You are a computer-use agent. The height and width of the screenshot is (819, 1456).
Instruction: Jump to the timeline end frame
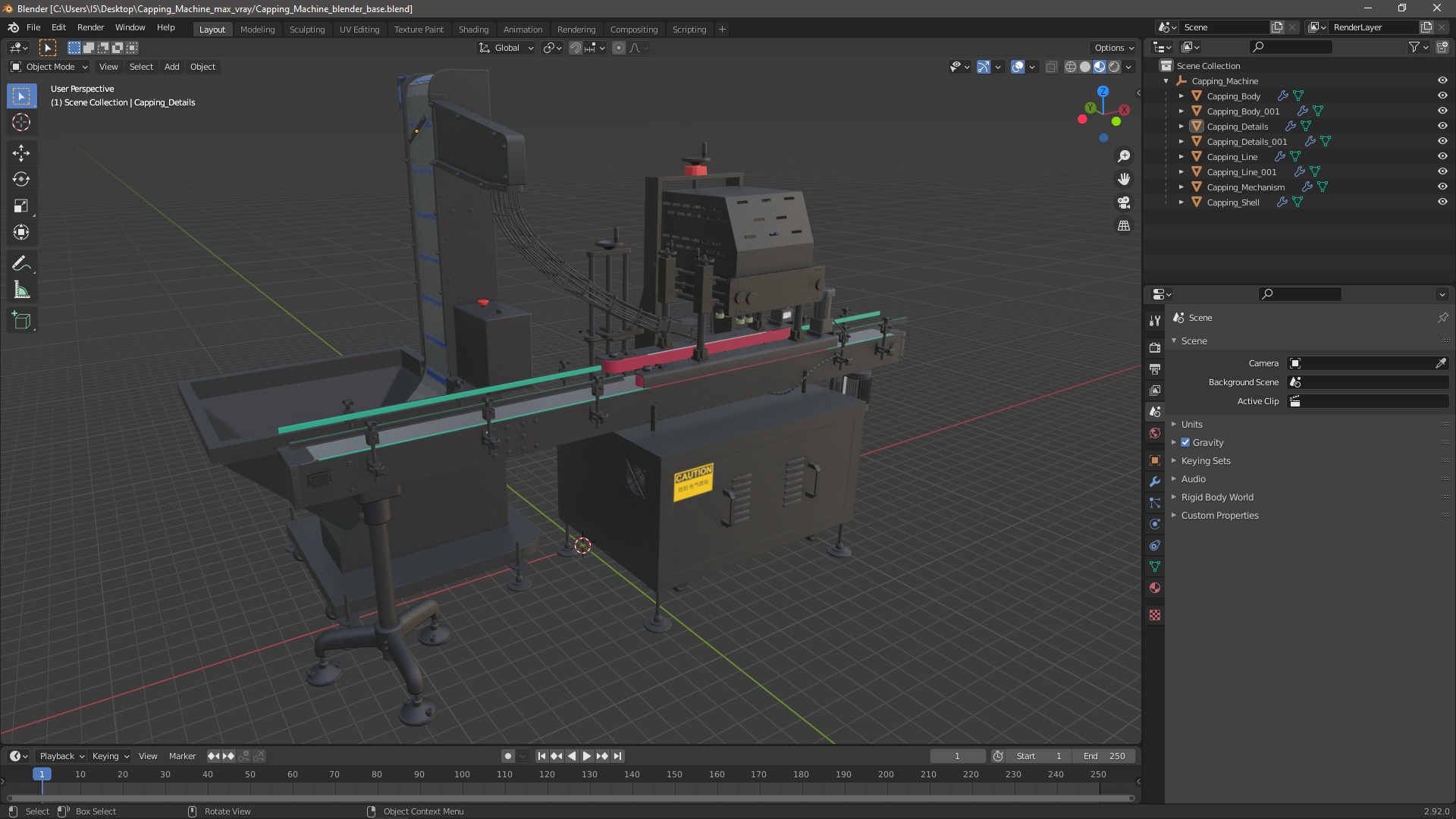pos(618,756)
